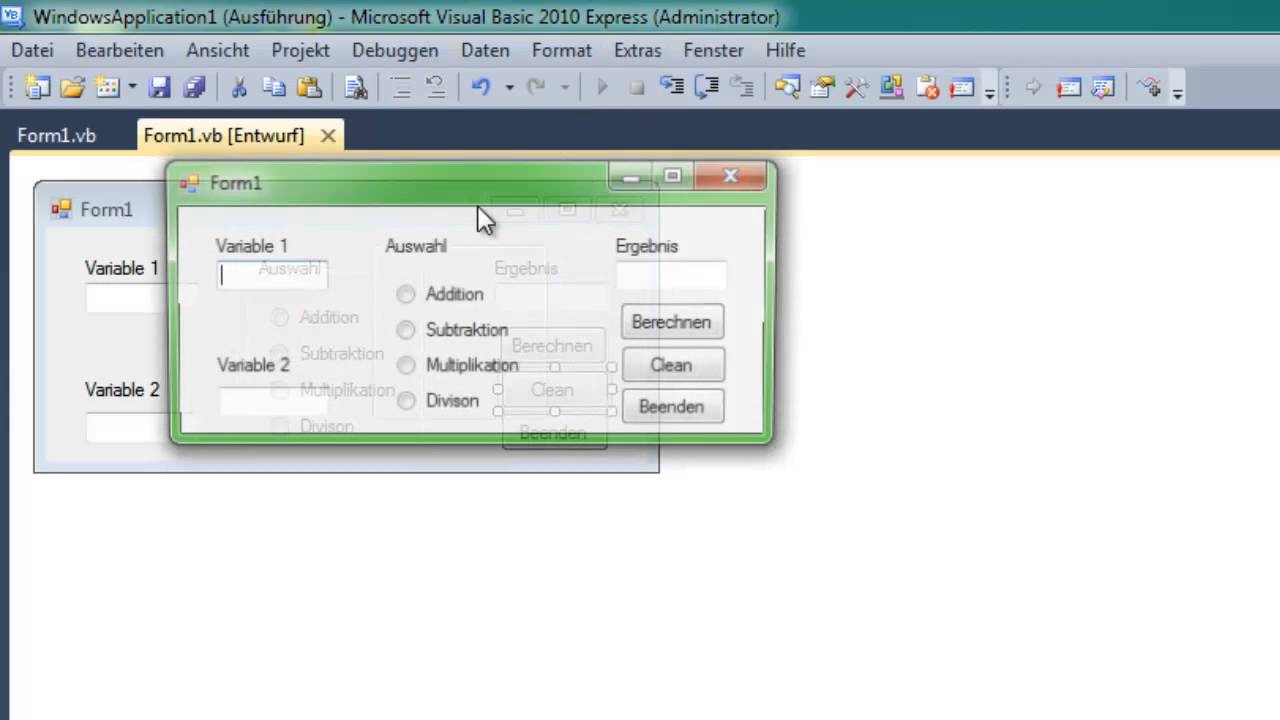Click the Beenden button in running Form1

click(672, 406)
